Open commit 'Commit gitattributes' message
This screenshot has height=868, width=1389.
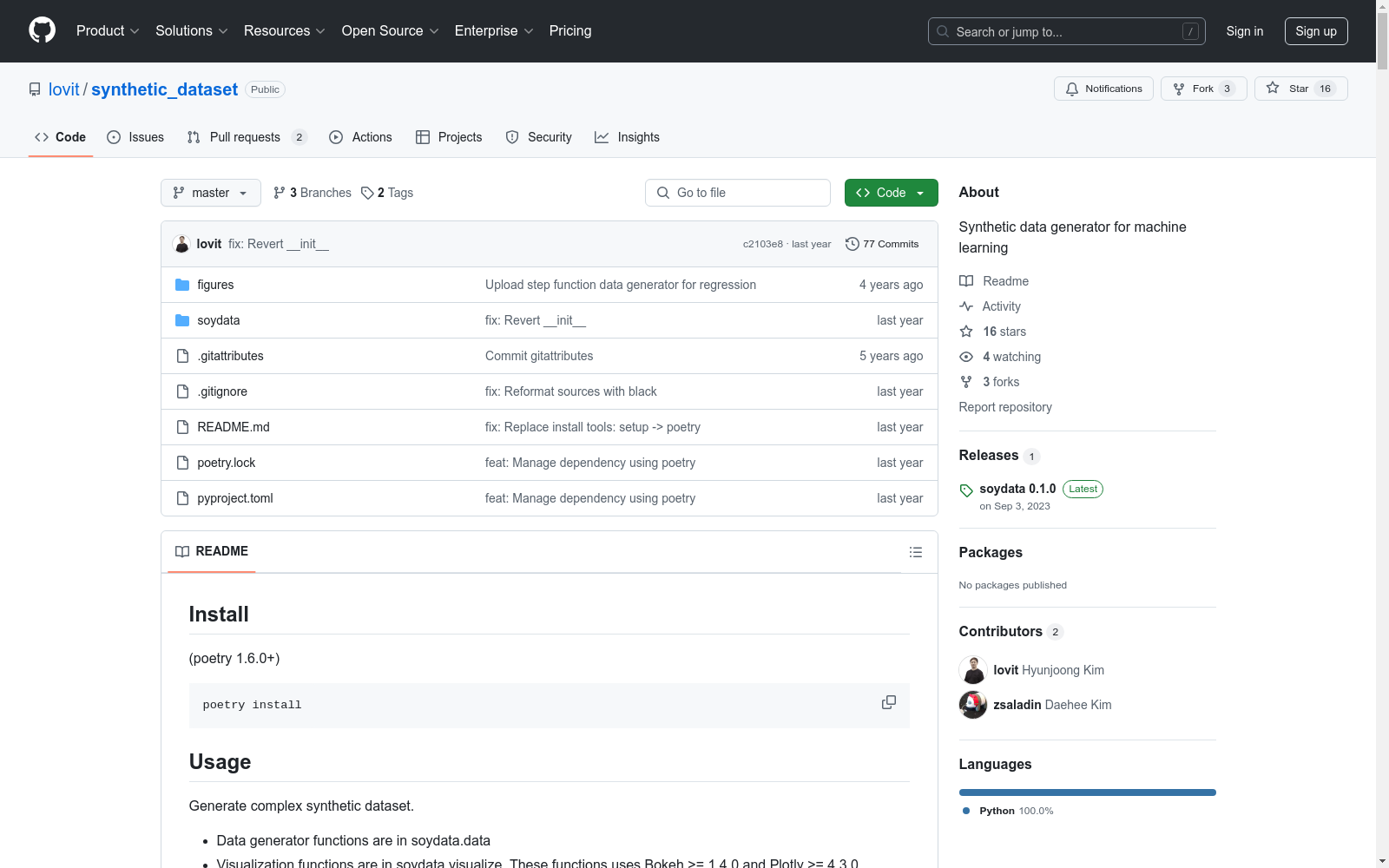coord(539,356)
